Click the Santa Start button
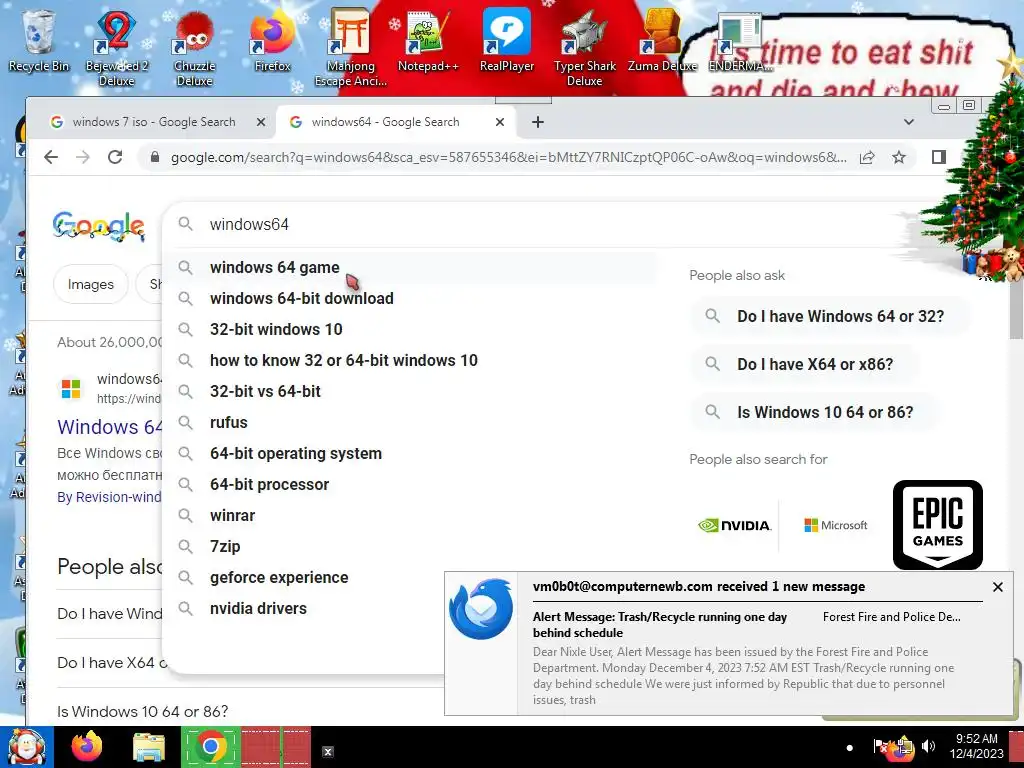This screenshot has width=1024, height=768. coord(26,747)
